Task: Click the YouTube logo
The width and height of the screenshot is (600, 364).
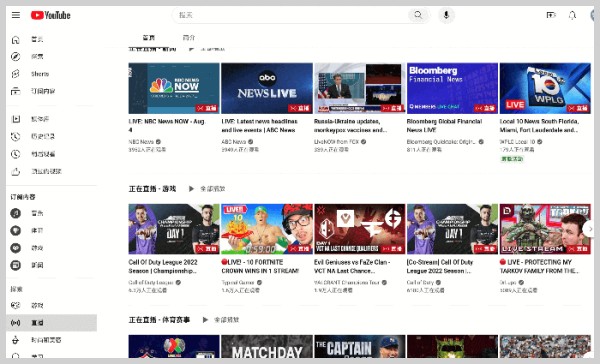Action: pyautogui.click(x=51, y=15)
